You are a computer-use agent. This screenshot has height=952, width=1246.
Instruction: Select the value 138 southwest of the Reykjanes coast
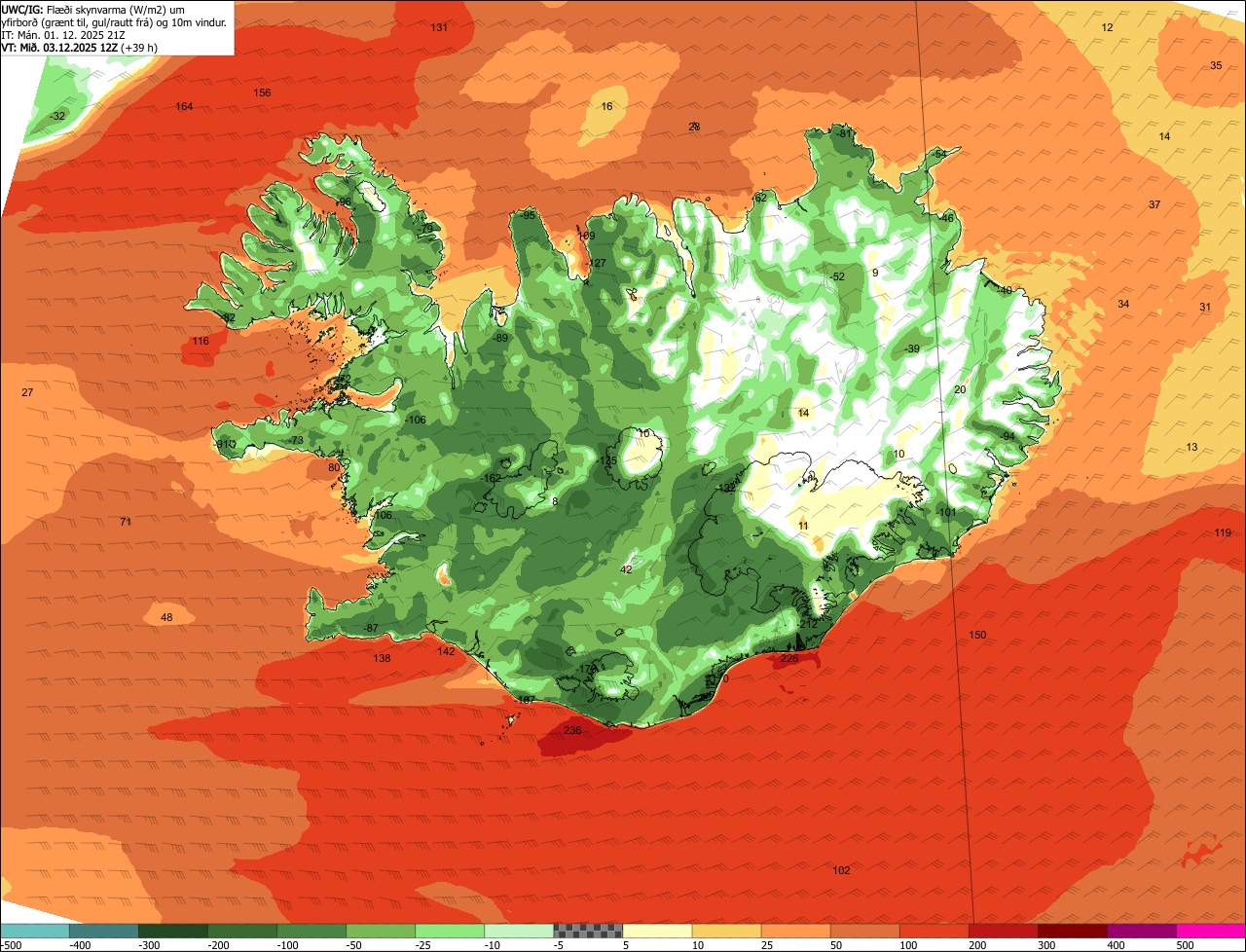(x=382, y=658)
